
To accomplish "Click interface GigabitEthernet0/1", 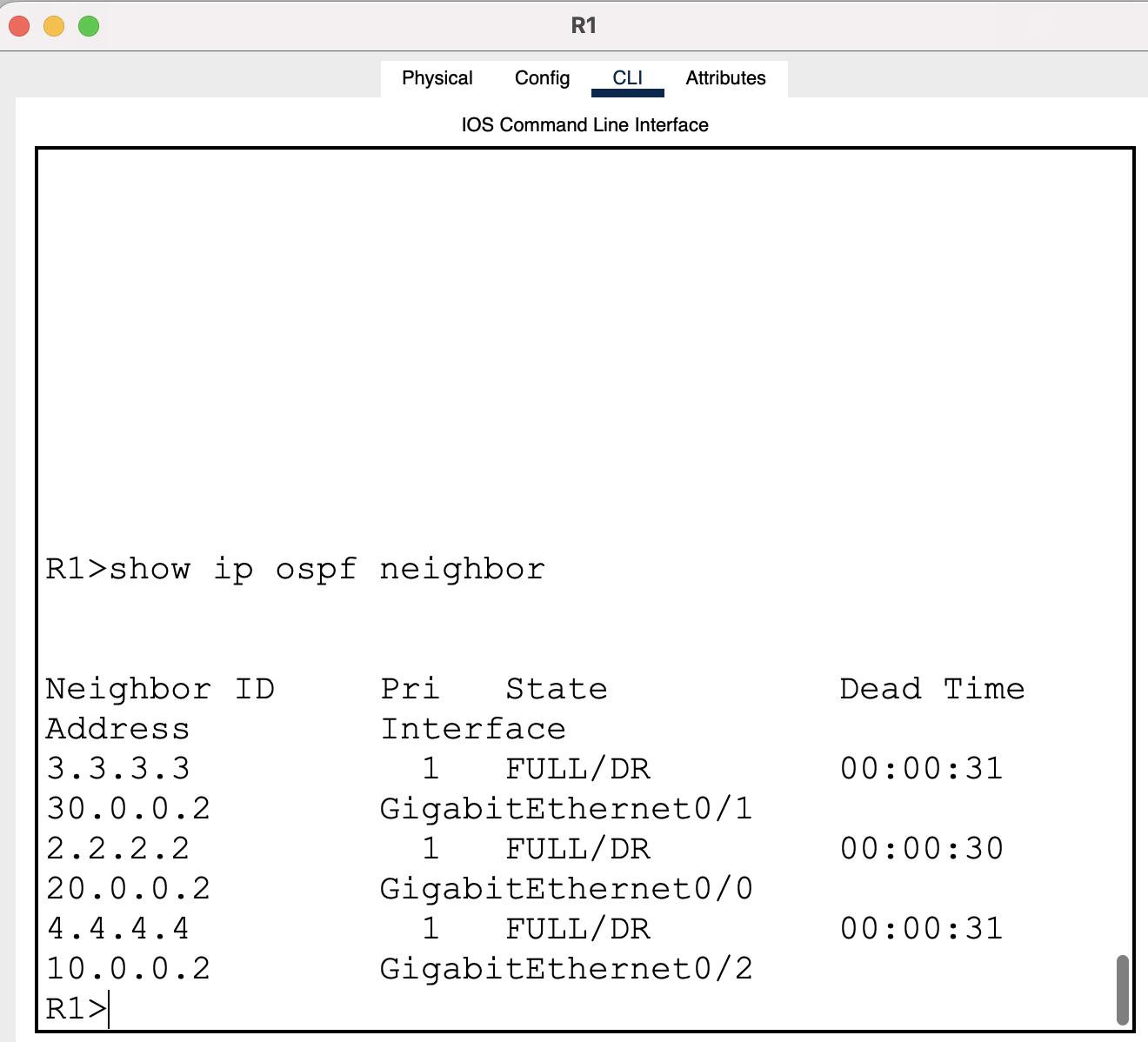I will tap(566, 810).
